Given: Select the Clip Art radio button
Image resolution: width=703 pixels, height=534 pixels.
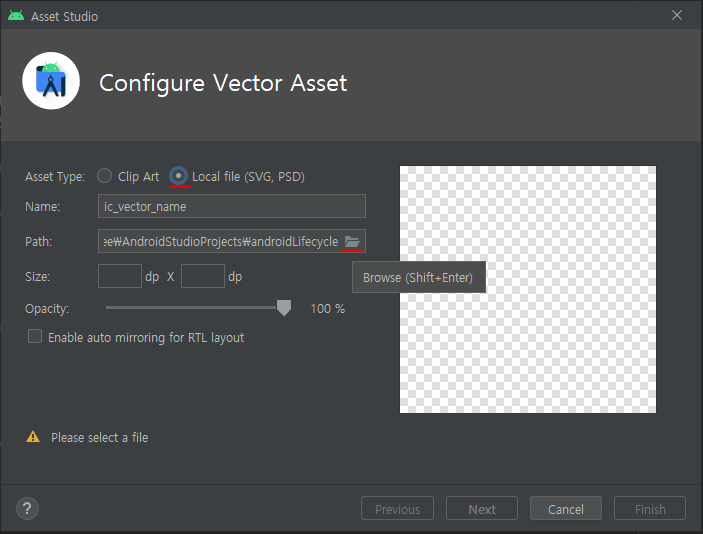Looking at the screenshot, I should point(104,176).
